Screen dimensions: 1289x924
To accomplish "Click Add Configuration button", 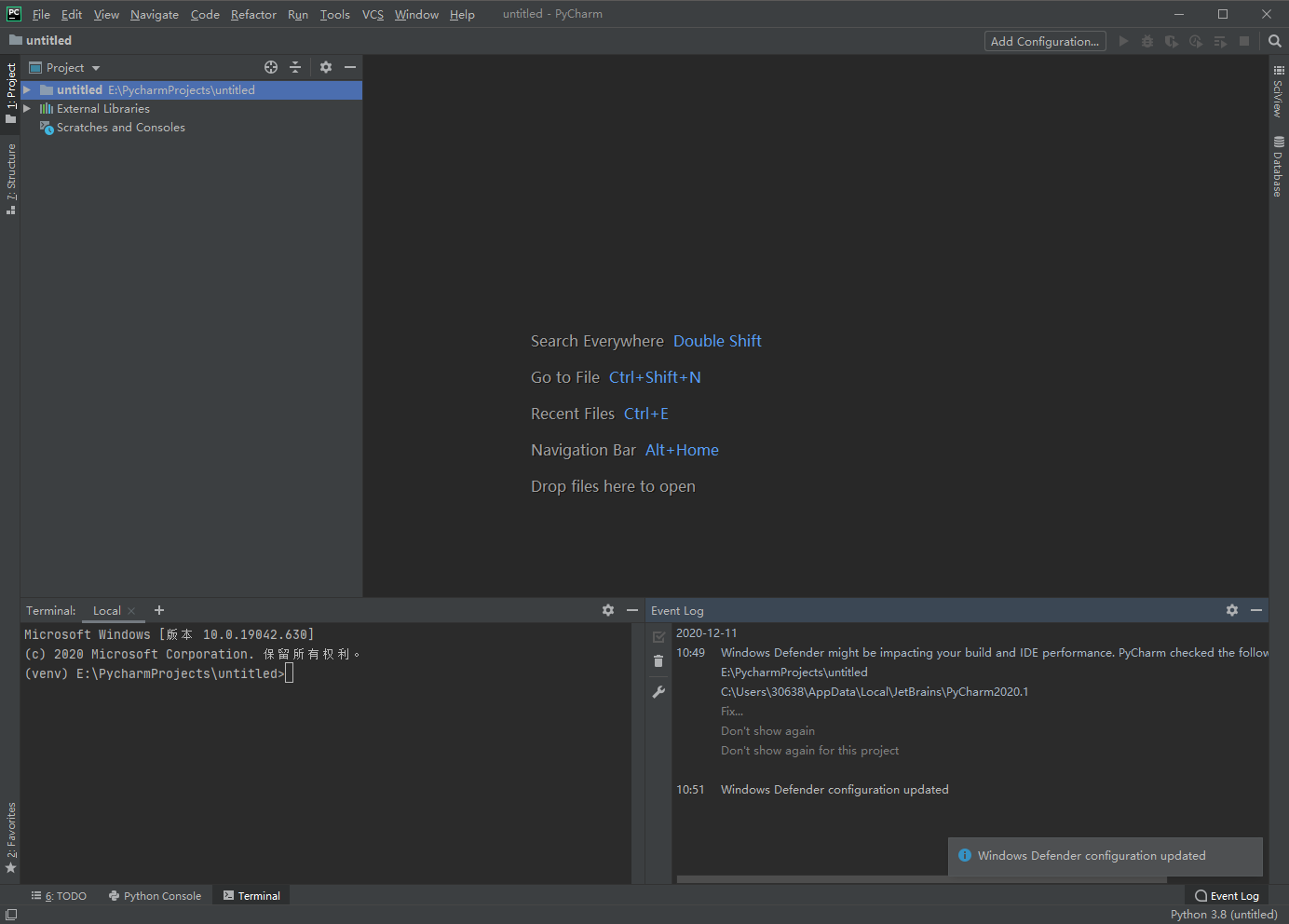I will coord(1045,41).
